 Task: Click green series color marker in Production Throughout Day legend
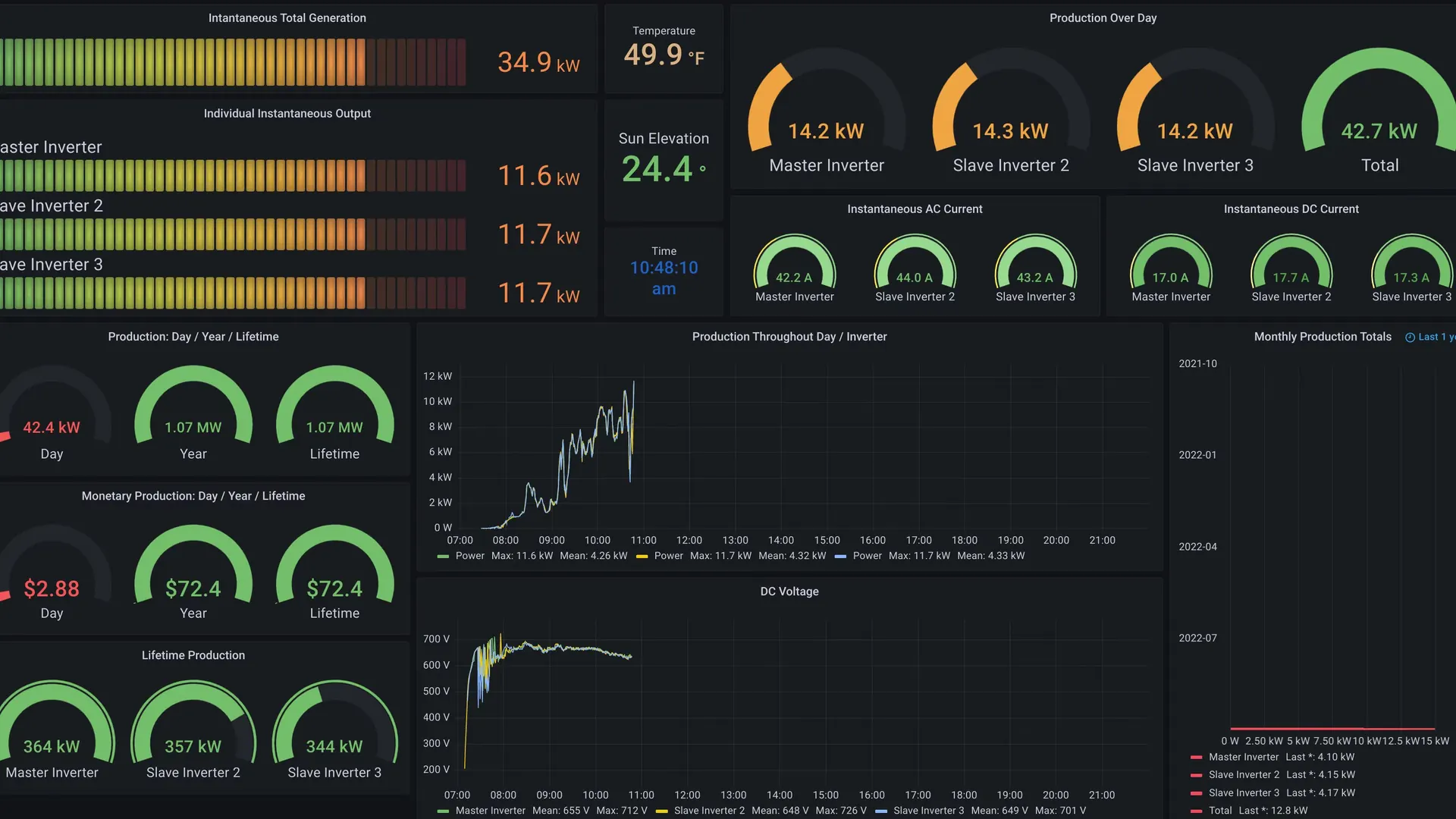point(444,557)
